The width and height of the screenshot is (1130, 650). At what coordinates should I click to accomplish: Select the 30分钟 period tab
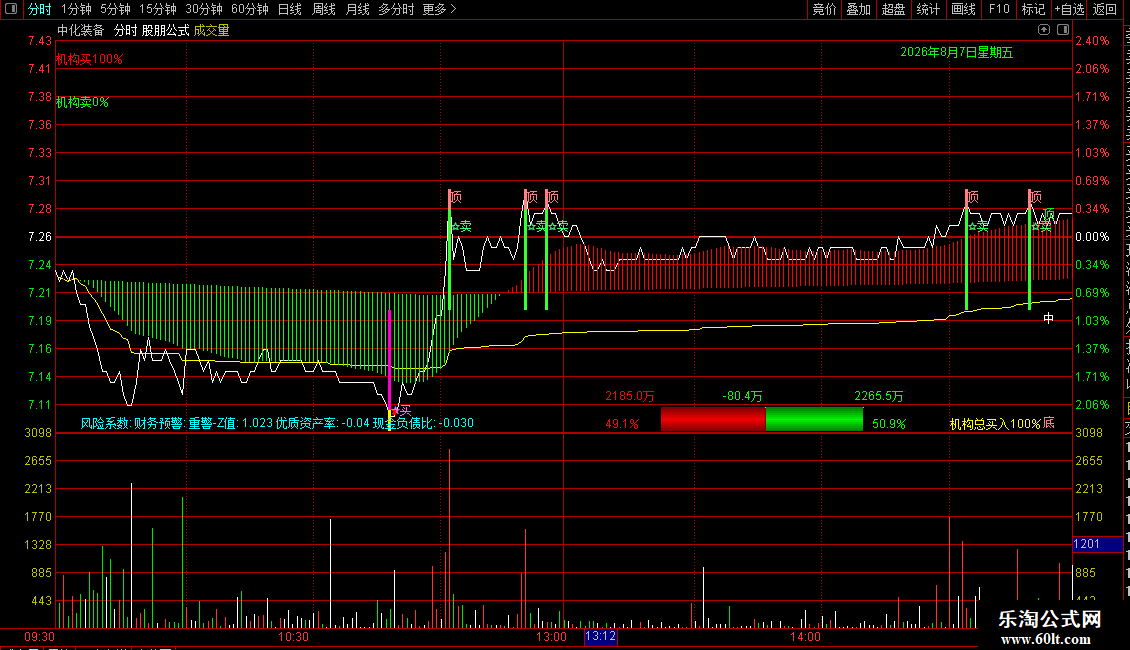204,9
